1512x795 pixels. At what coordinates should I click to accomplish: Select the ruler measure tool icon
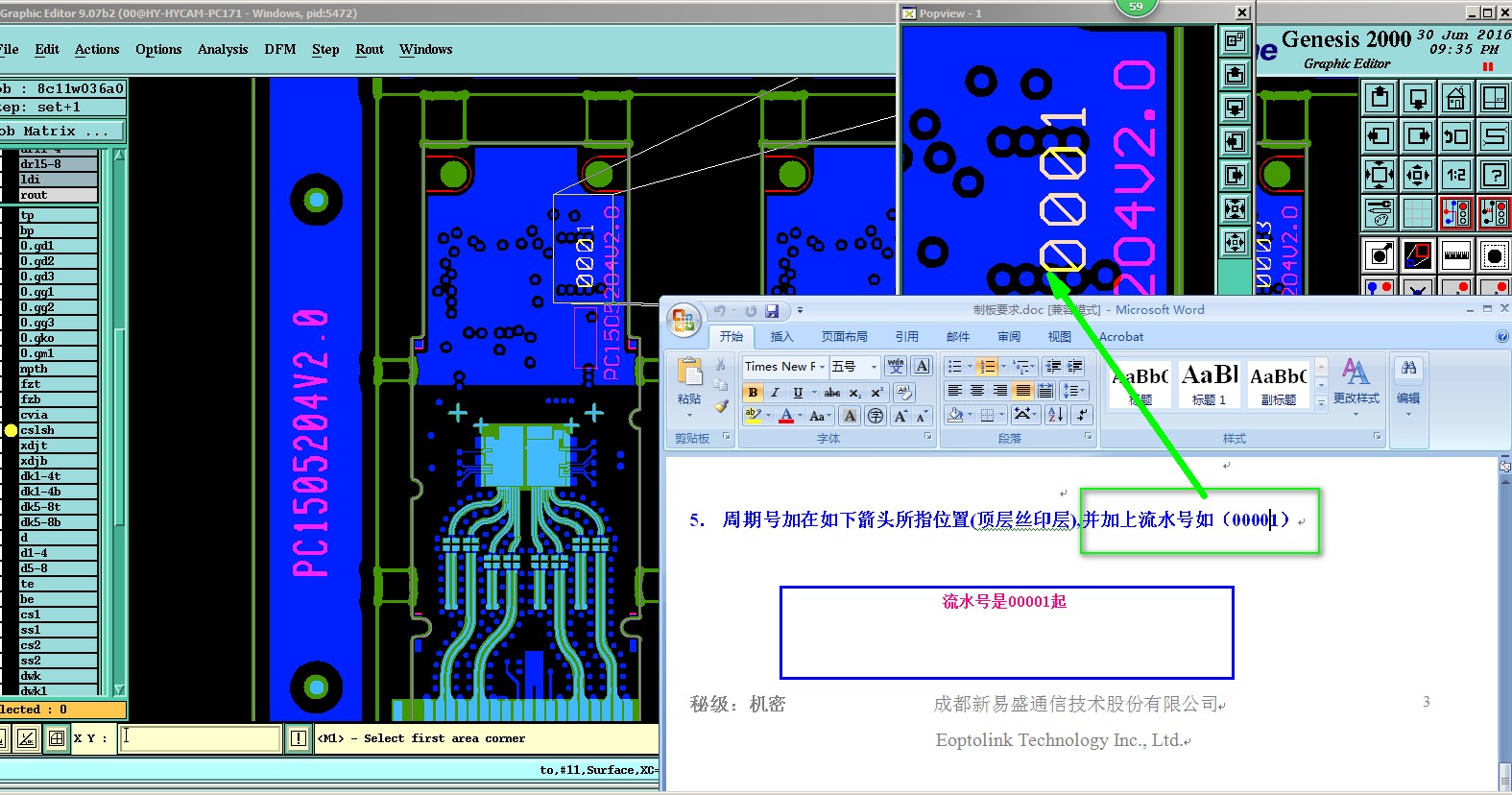(1456, 255)
